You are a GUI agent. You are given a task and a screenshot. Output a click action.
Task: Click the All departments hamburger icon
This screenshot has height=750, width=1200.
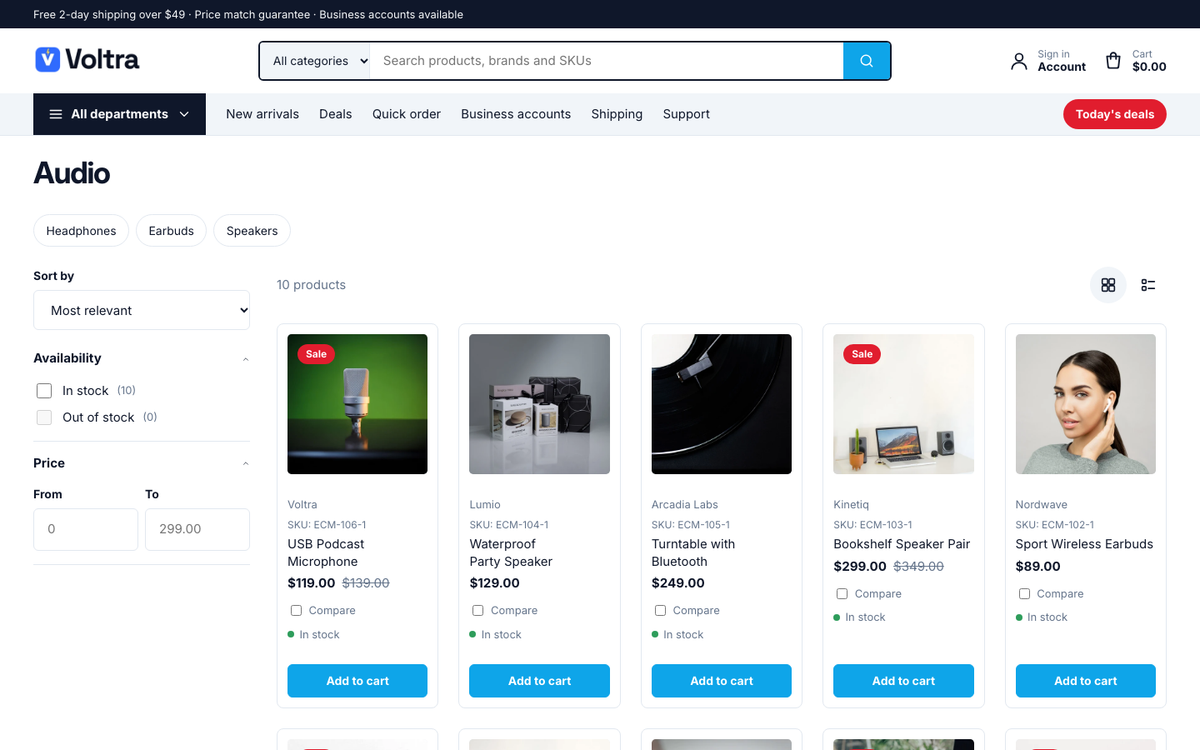pyautogui.click(x=56, y=114)
